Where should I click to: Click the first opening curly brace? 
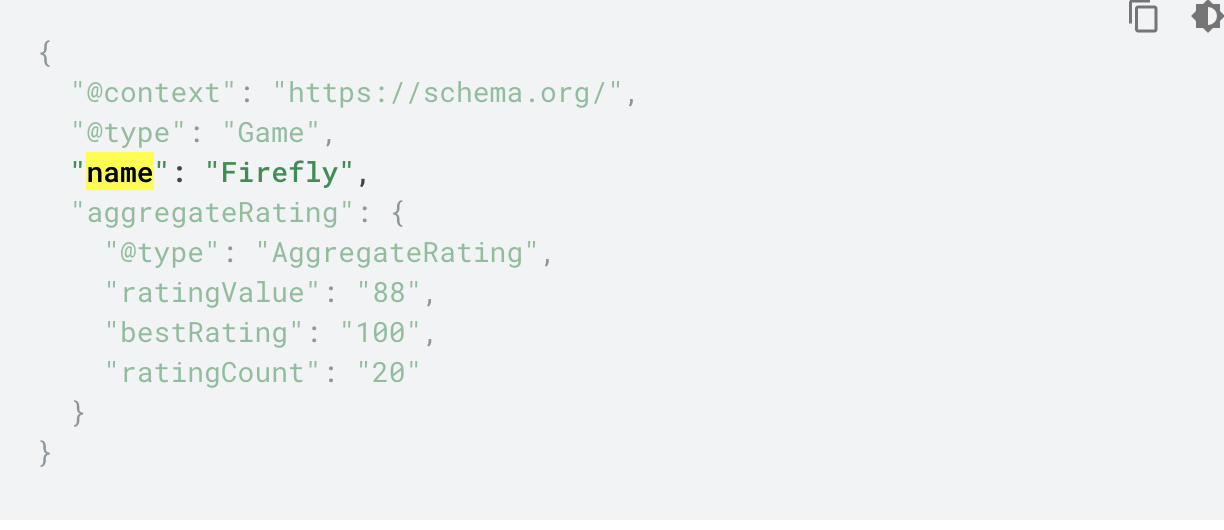click(x=45, y=53)
